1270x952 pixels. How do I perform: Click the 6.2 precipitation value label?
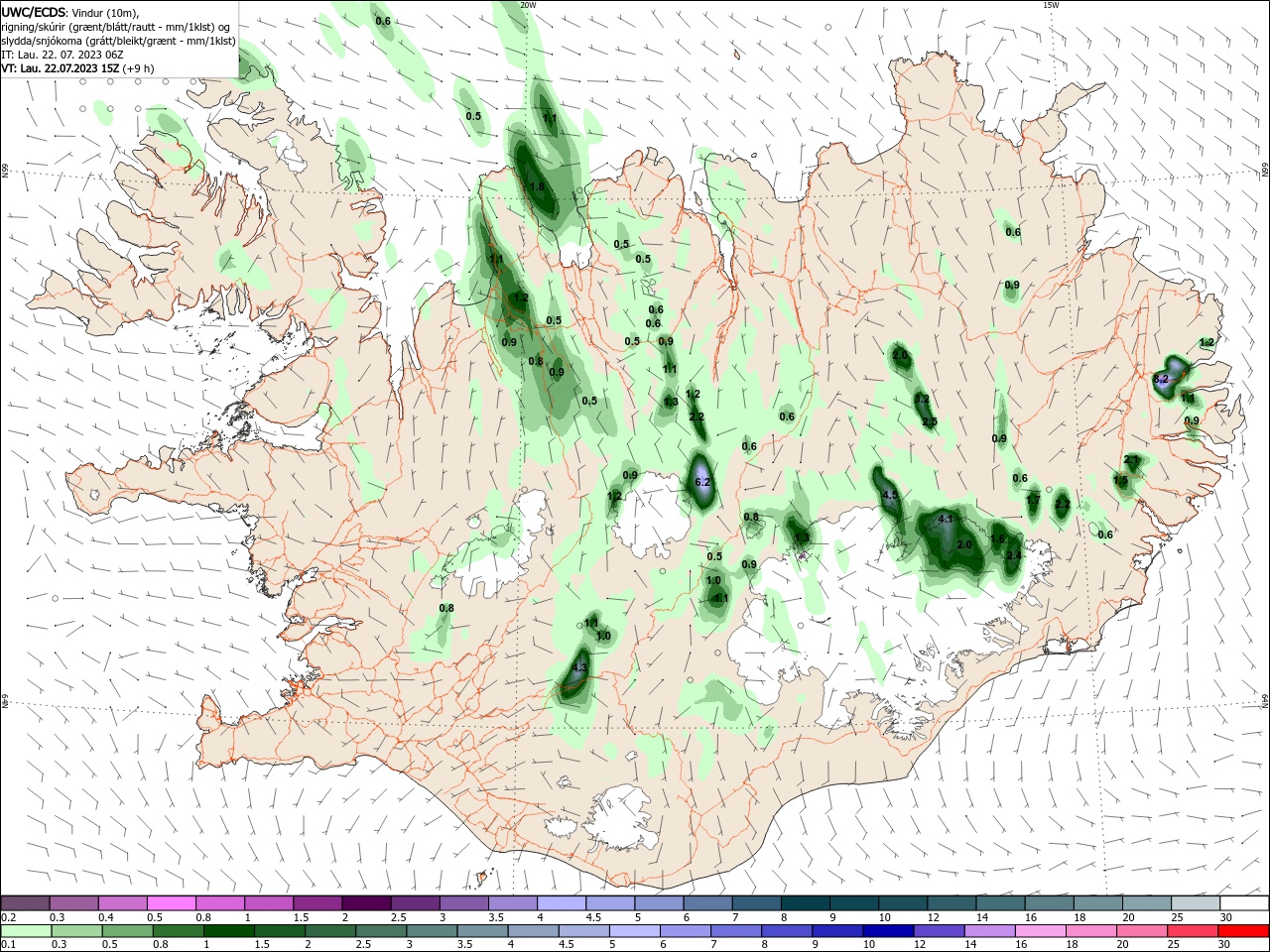tap(702, 482)
